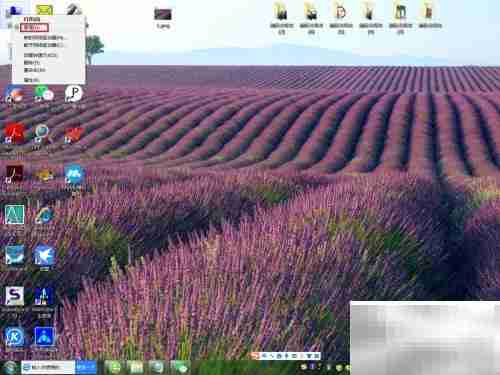Select the folder showing a red D shape
500x375 pixels.
tap(341, 18)
